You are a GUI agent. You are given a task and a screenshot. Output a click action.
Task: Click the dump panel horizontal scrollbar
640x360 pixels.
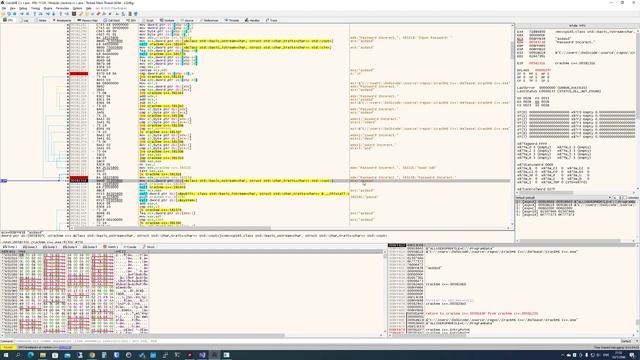tap(192, 336)
